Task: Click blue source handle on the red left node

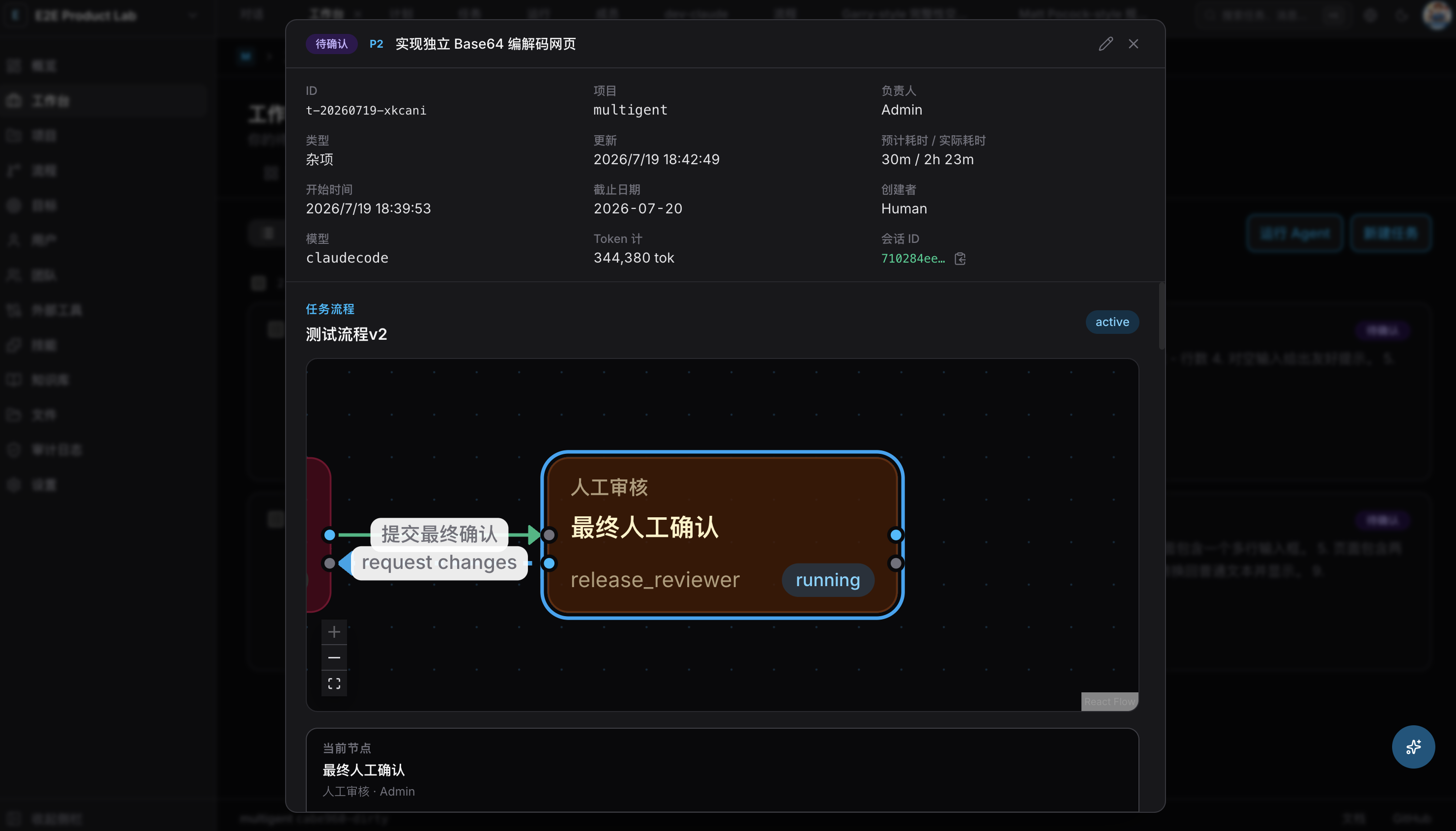Action: (329, 535)
